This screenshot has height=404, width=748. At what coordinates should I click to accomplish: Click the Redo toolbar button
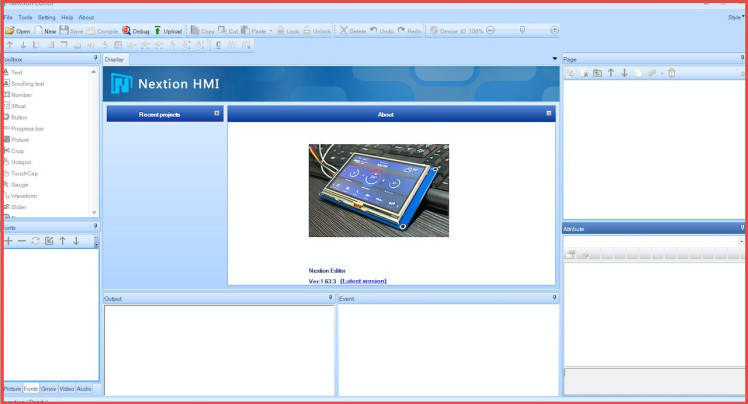(409, 31)
